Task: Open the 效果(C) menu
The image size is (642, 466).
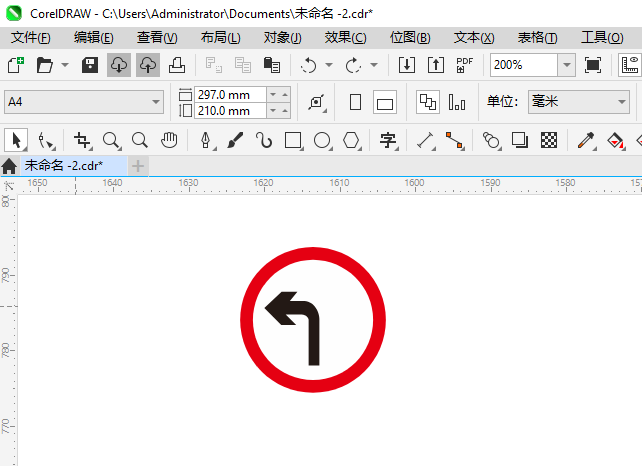Action: 346,38
